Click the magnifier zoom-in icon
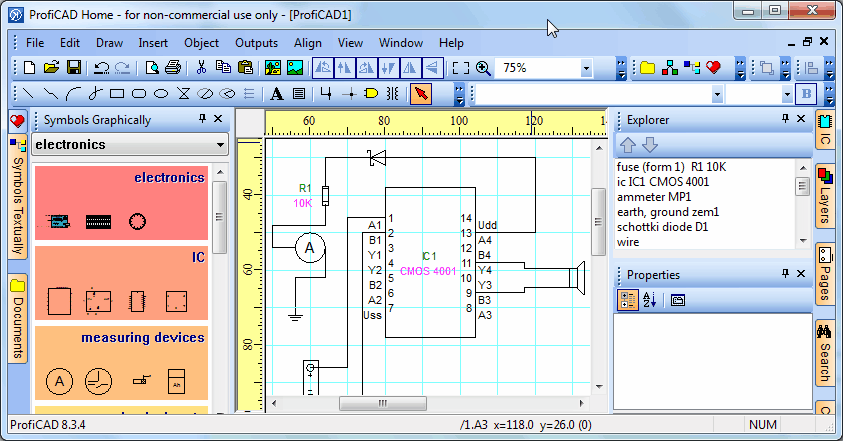This screenshot has width=843, height=441. pos(483,68)
